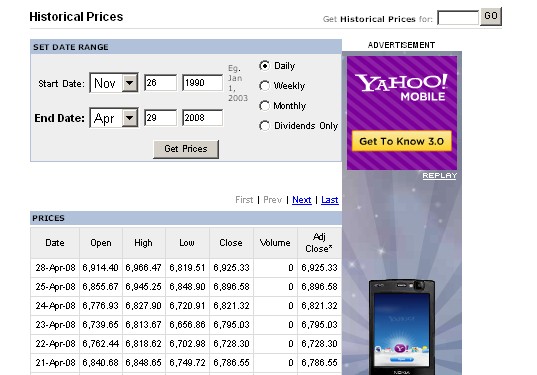Click the open value 6,914.40
Screen dimensions: 537x375
coord(100,268)
